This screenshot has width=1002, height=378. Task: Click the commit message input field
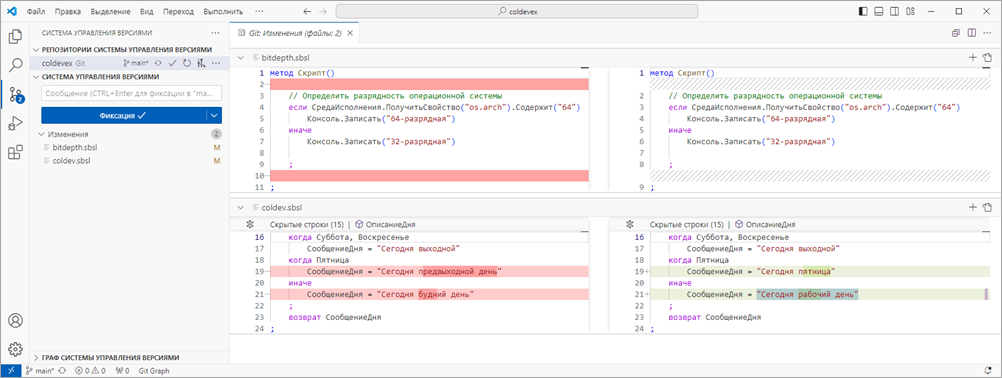coord(132,94)
